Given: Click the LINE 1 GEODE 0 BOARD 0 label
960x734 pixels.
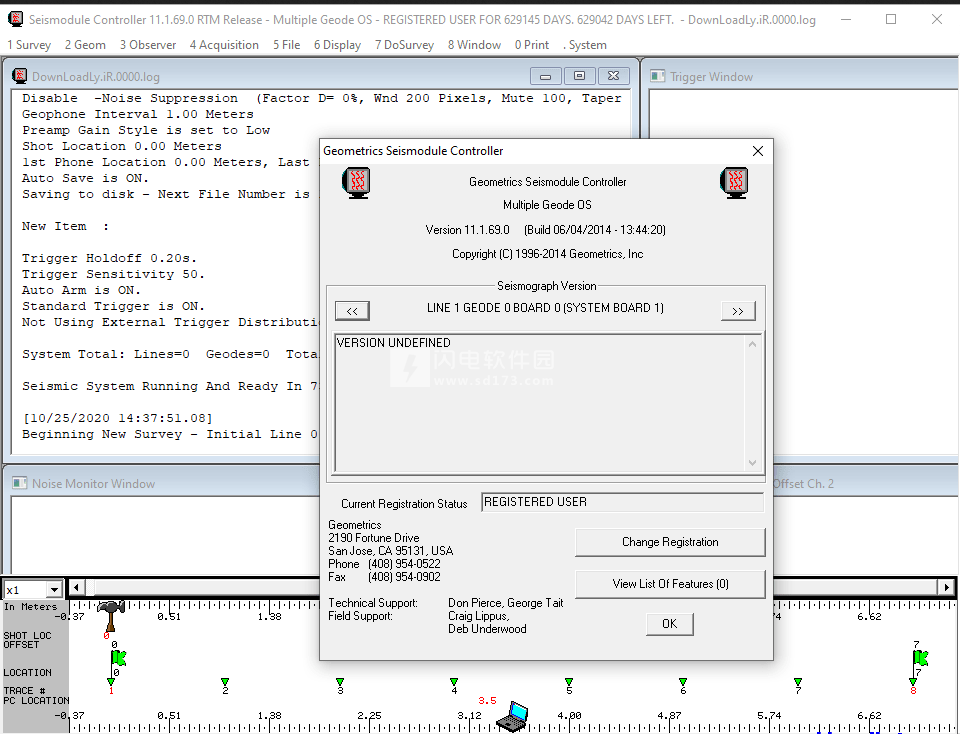Looking at the screenshot, I should click(545, 308).
